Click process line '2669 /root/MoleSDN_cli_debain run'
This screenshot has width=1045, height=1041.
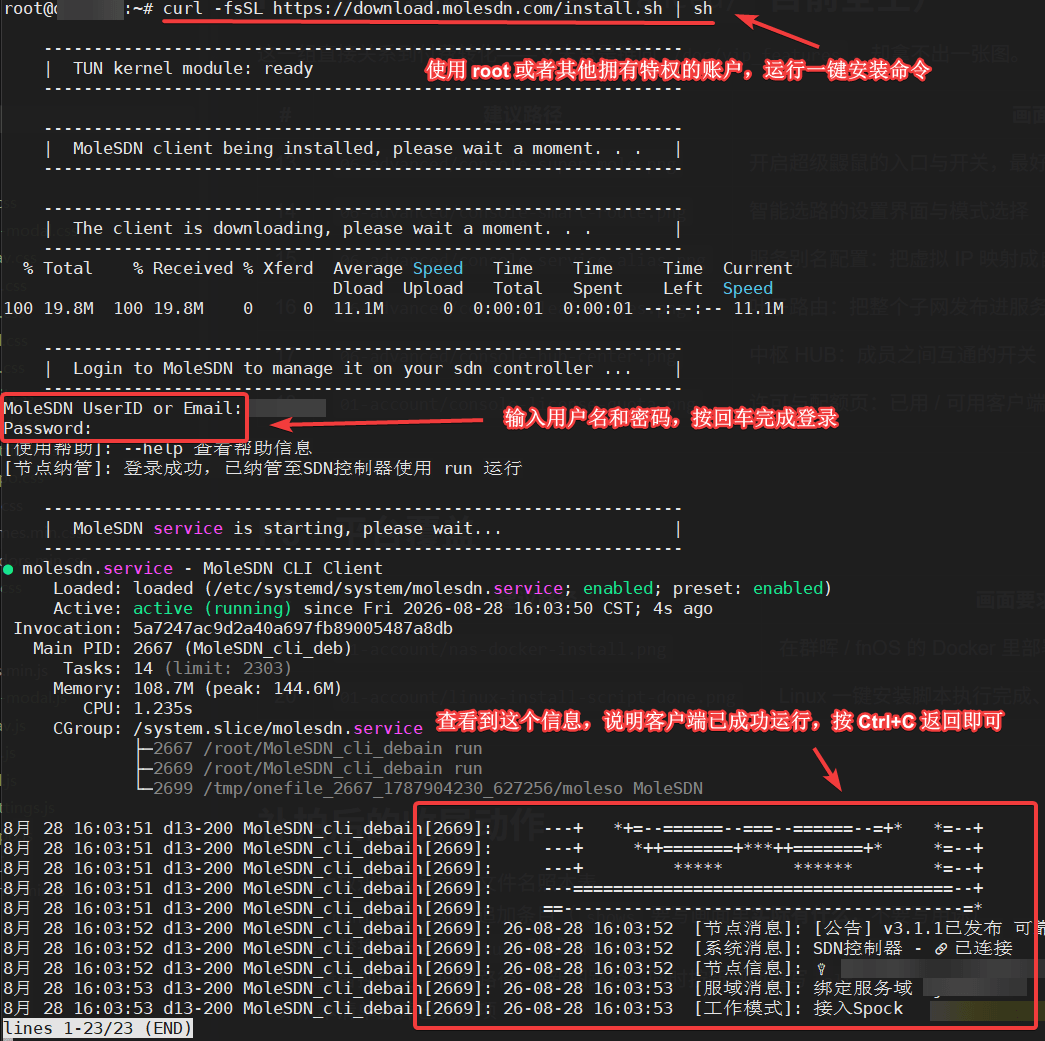click(x=317, y=768)
